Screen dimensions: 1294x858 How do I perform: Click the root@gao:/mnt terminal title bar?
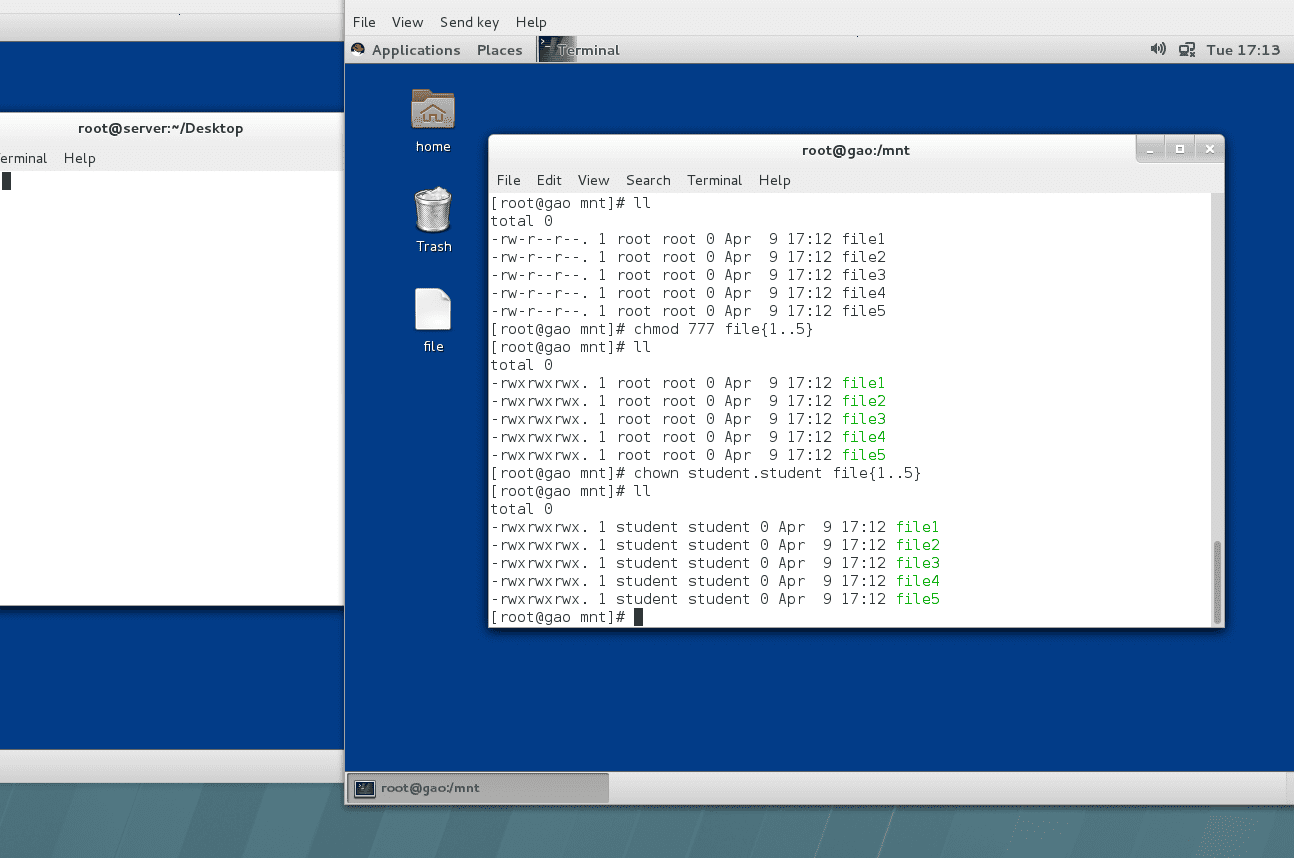tap(855, 150)
